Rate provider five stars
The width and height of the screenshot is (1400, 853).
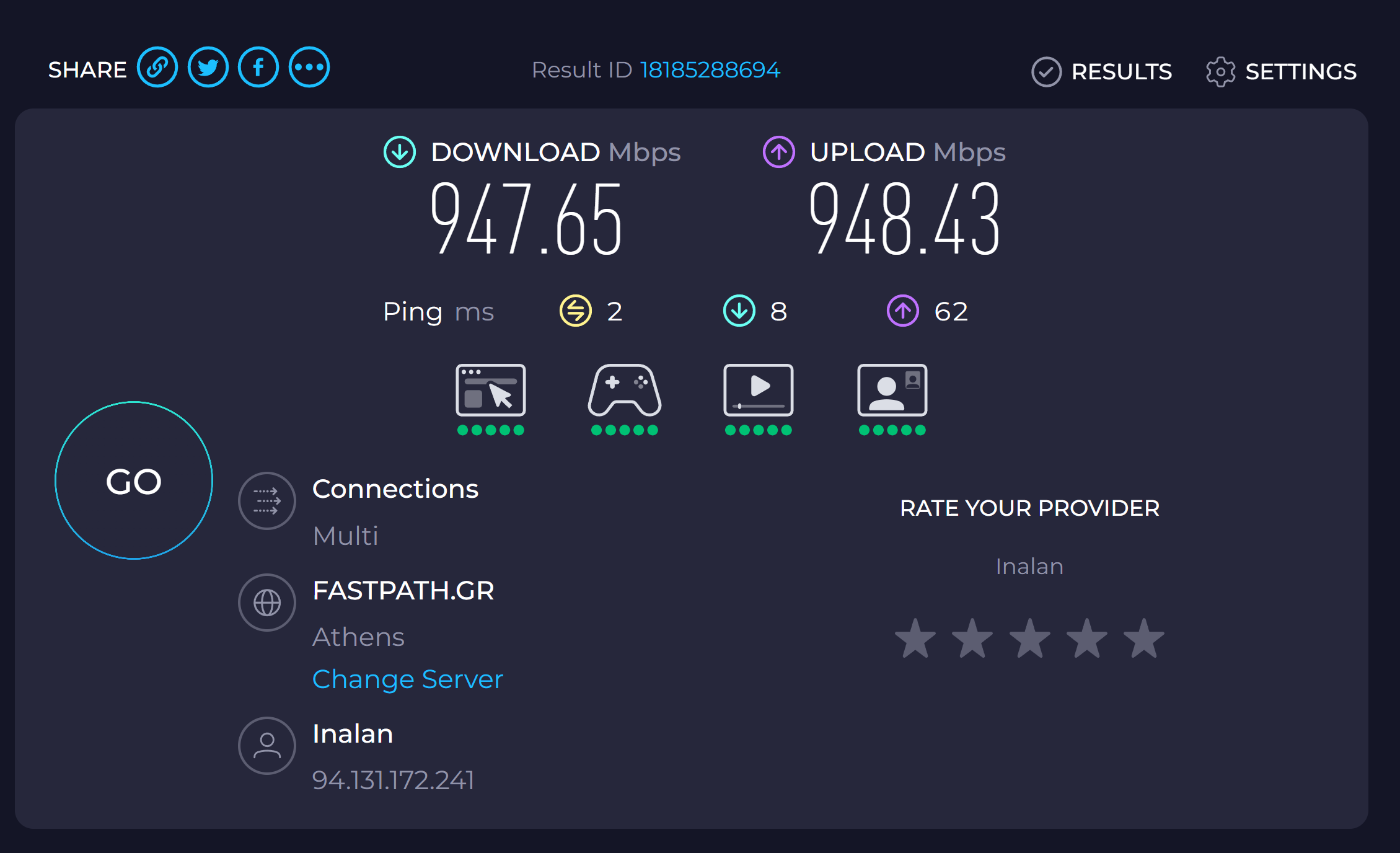pos(1143,639)
